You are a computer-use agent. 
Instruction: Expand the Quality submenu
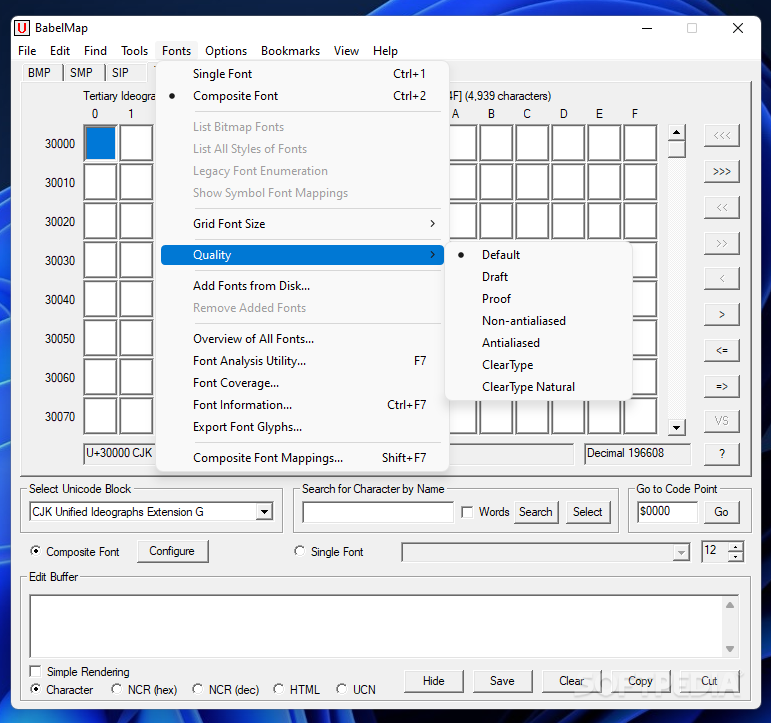(x=302, y=255)
